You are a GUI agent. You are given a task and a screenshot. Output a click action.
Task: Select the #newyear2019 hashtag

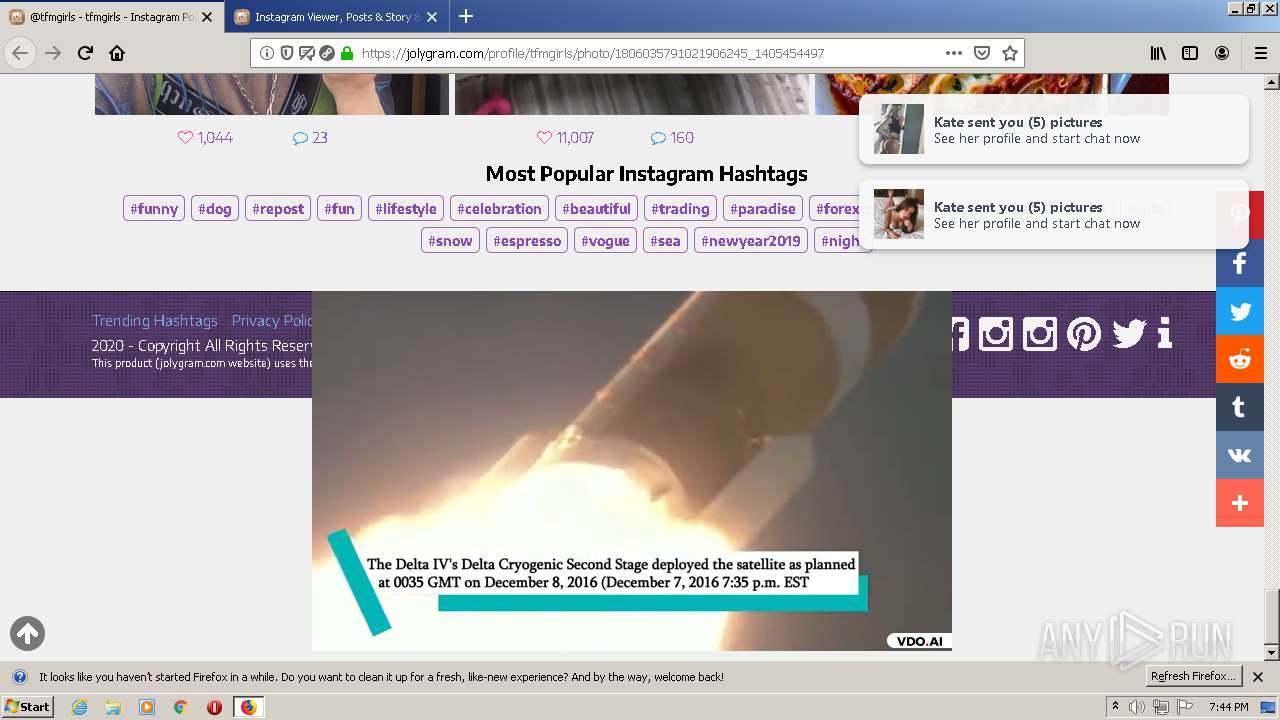(x=751, y=241)
